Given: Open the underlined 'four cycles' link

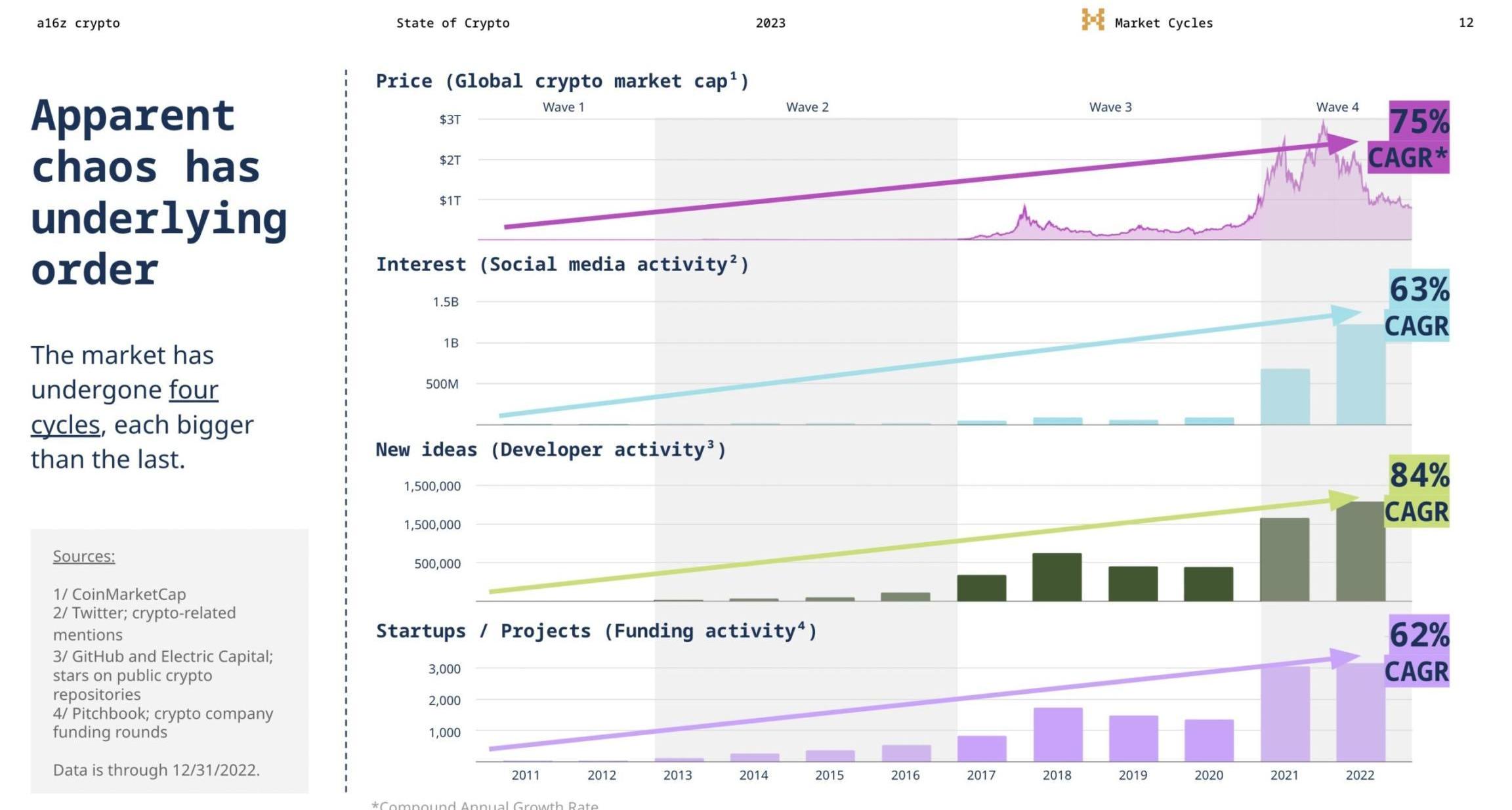Looking at the screenshot, I should tap(193, 391).
